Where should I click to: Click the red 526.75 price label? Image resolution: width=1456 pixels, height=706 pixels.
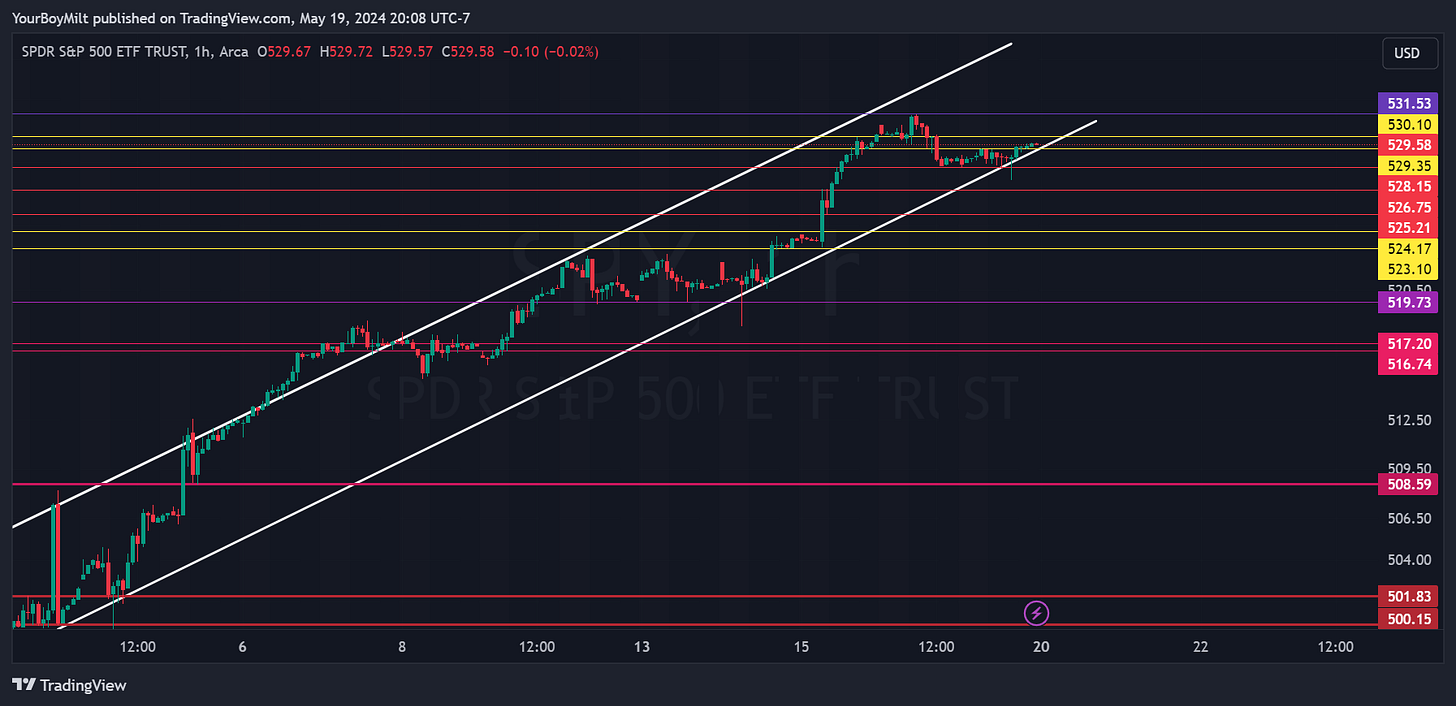tap(1408, 208)
